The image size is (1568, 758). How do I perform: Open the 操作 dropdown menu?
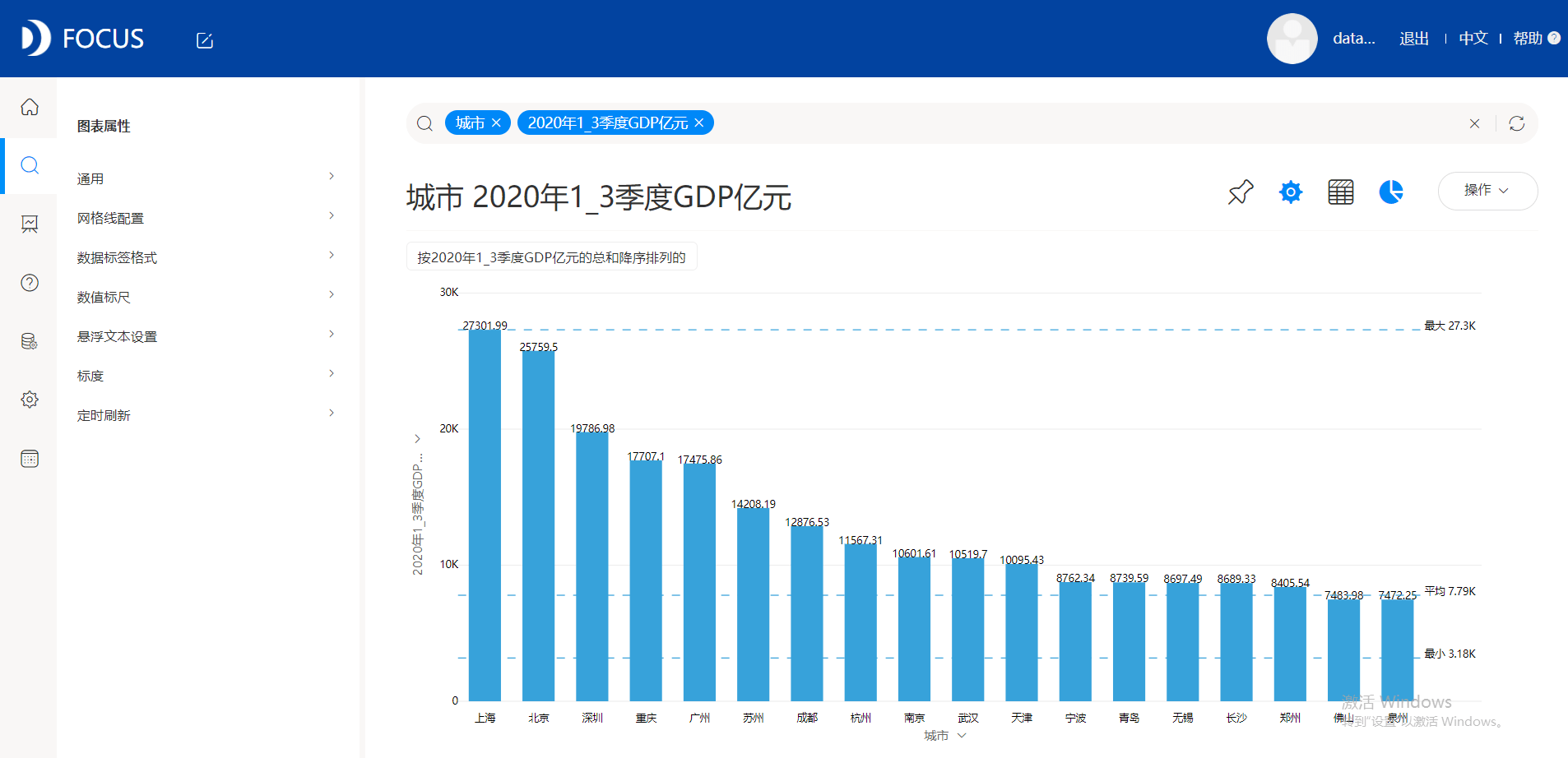[x=1487, y=191]
